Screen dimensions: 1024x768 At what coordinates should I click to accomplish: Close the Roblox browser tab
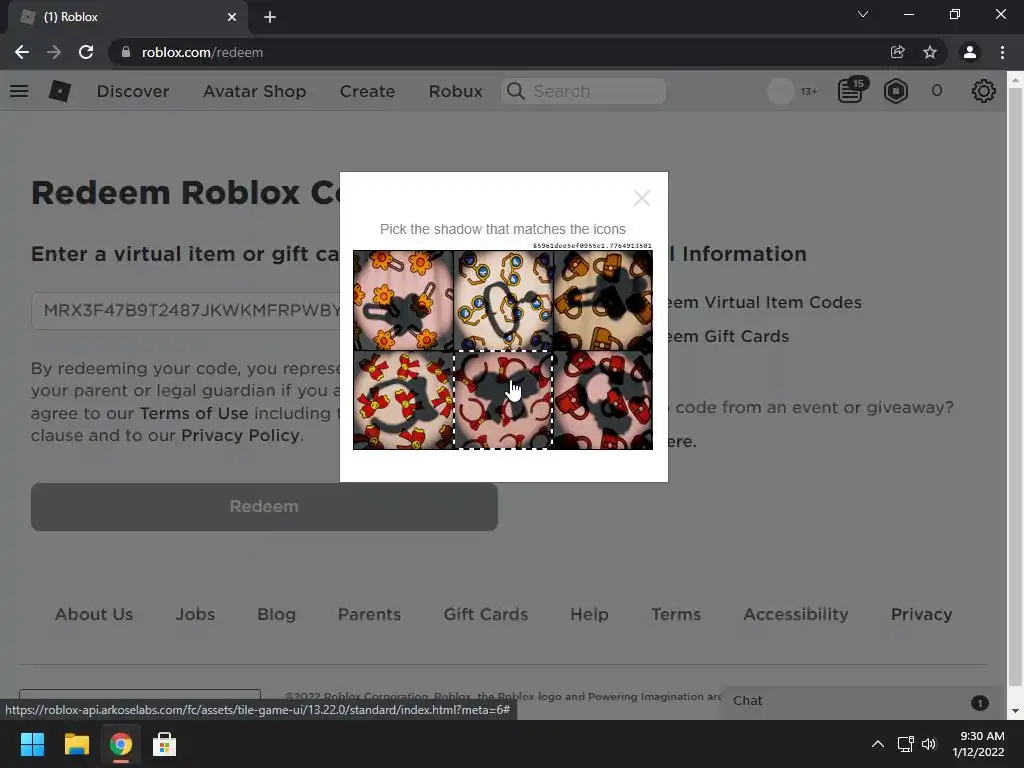[x=232, y=17]
